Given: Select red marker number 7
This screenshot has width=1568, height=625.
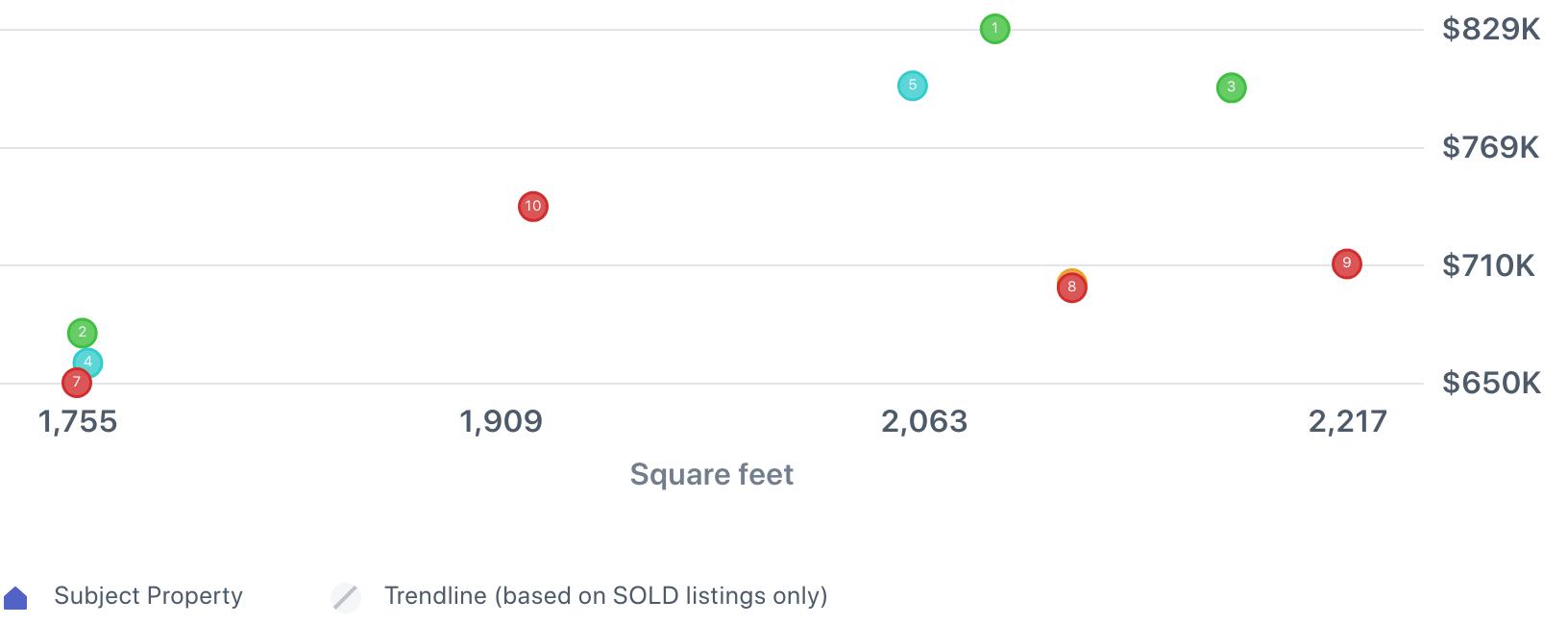Looking at the screenshot, I should coord(76,384).
